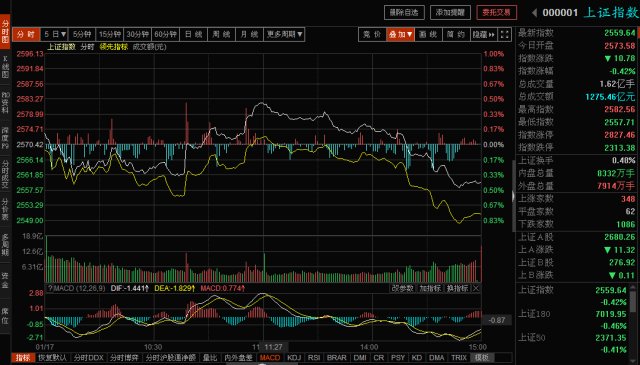Switch to the 周线 chart
This screenshot has width=640, height=365.
point(221,34)
